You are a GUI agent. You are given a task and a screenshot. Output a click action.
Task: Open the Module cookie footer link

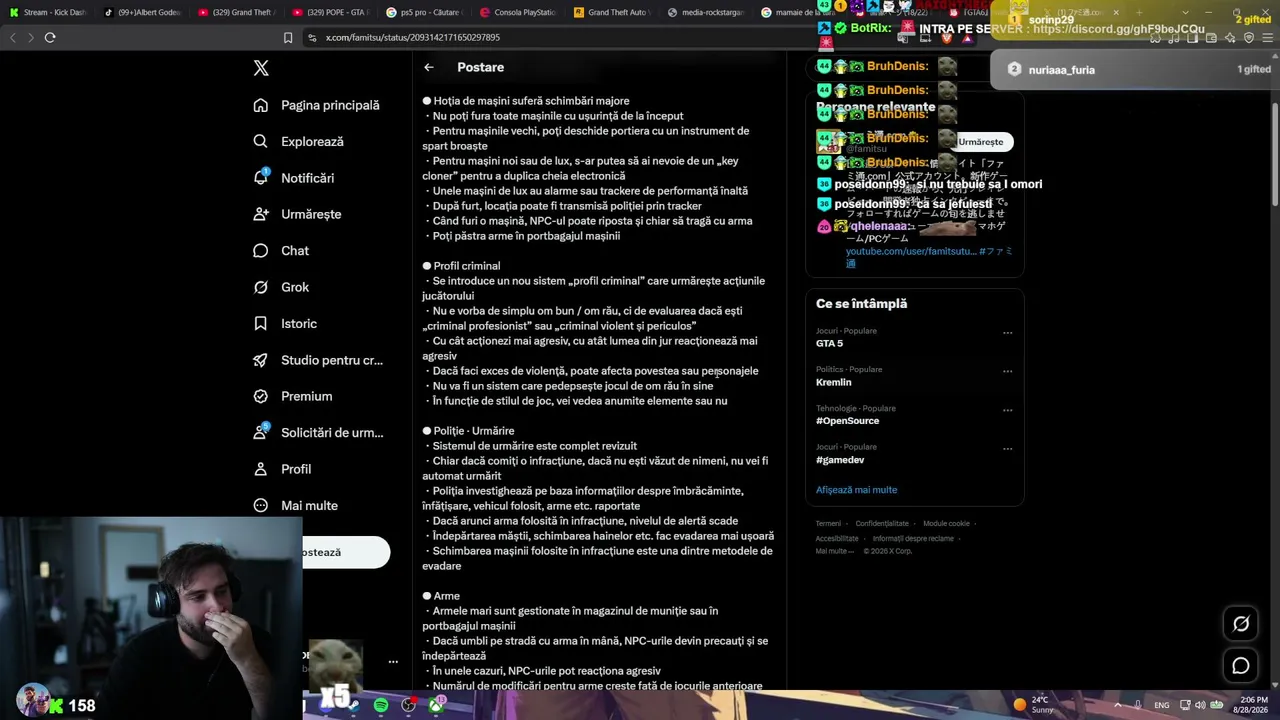click(x=946, y=524)
